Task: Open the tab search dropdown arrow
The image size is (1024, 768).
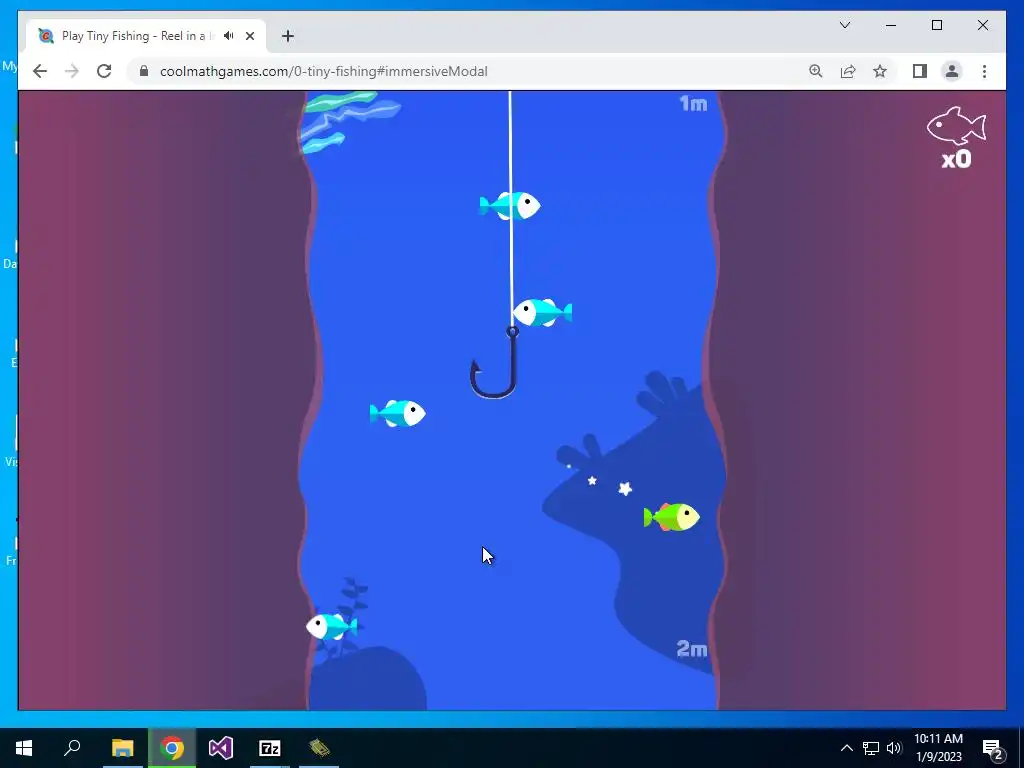Action: coord(844,25)
